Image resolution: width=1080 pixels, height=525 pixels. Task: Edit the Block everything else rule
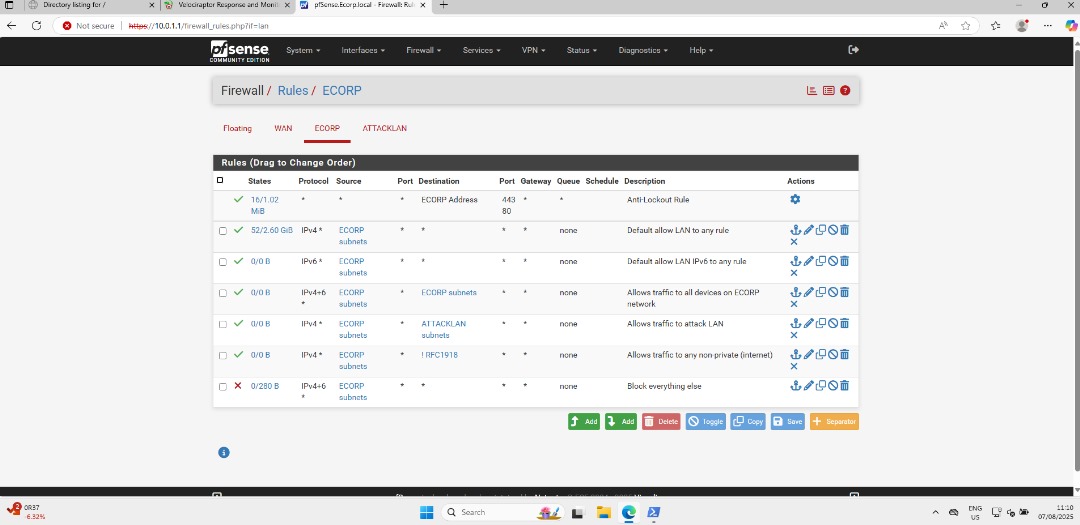(x=809, y=386)
